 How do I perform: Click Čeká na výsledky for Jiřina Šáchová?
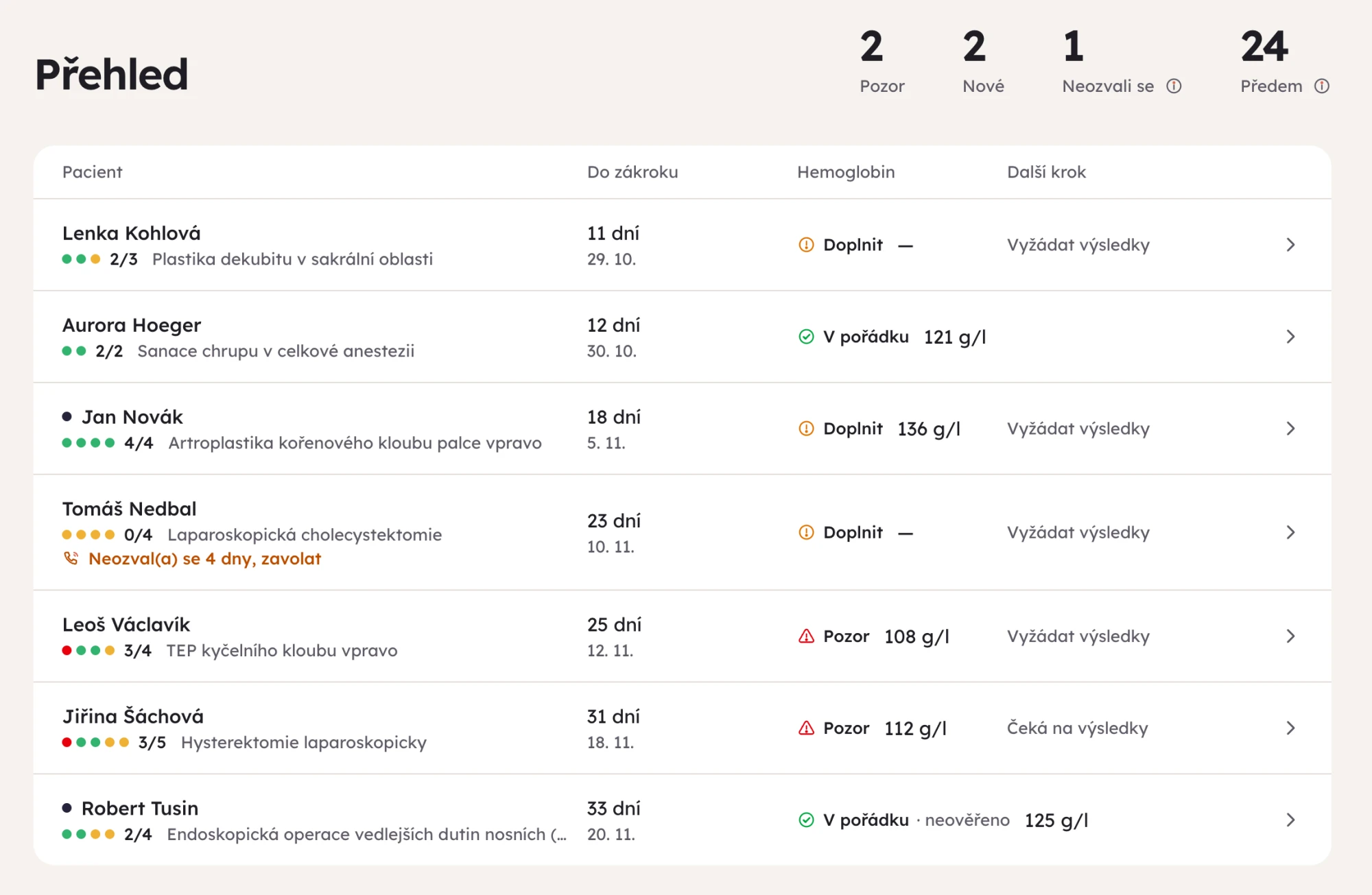[1077, 728]
